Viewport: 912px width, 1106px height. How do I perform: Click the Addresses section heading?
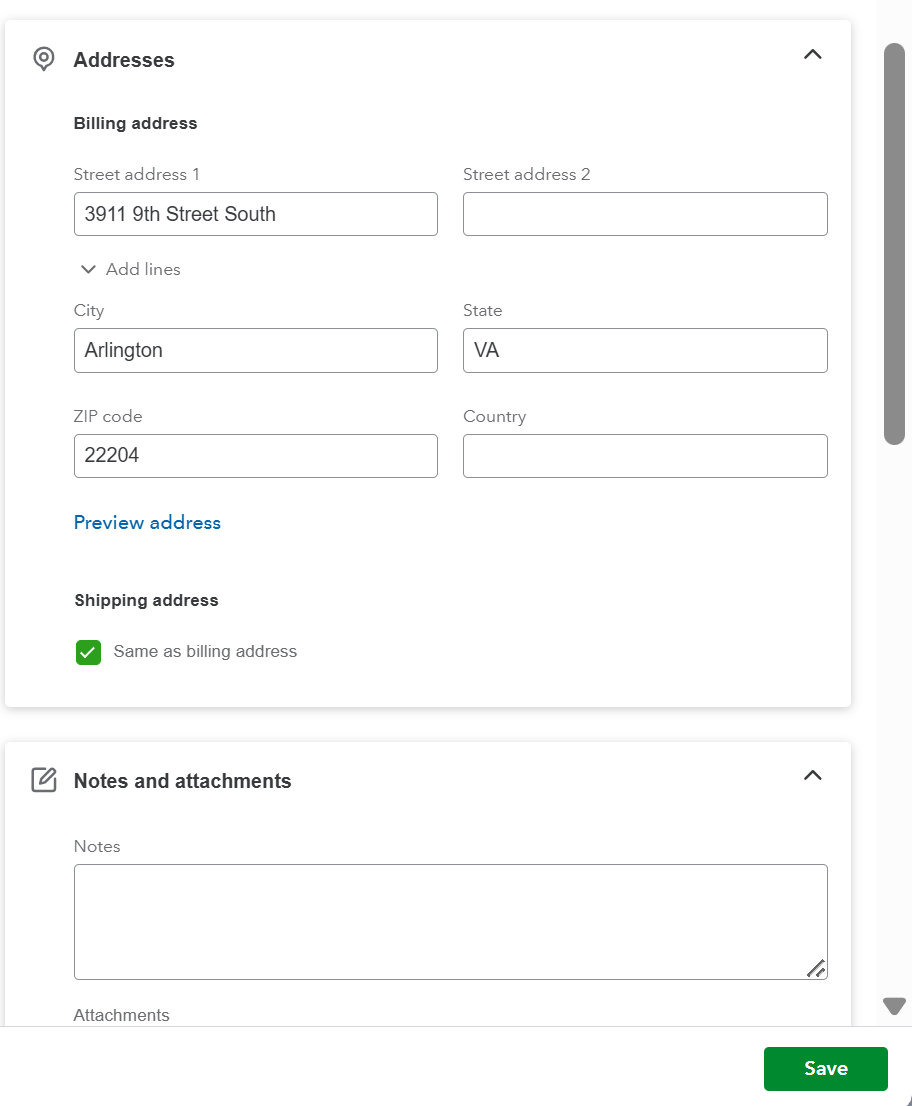click(x=124, y=60)
